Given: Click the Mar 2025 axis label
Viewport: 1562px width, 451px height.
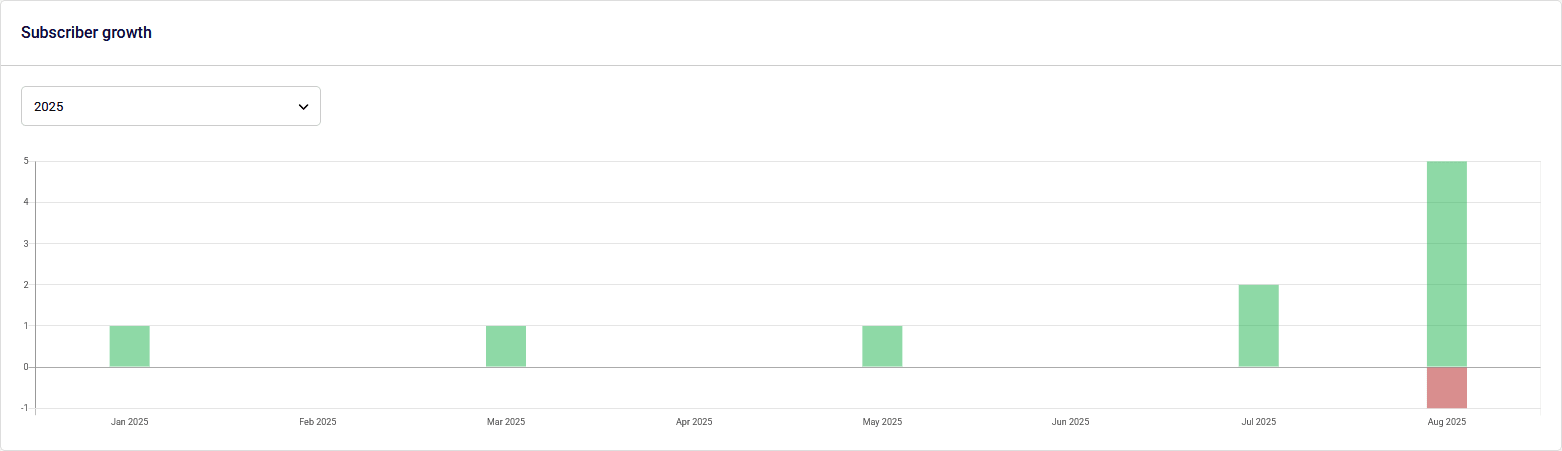Looking at the screenshot, I should 506,422.
